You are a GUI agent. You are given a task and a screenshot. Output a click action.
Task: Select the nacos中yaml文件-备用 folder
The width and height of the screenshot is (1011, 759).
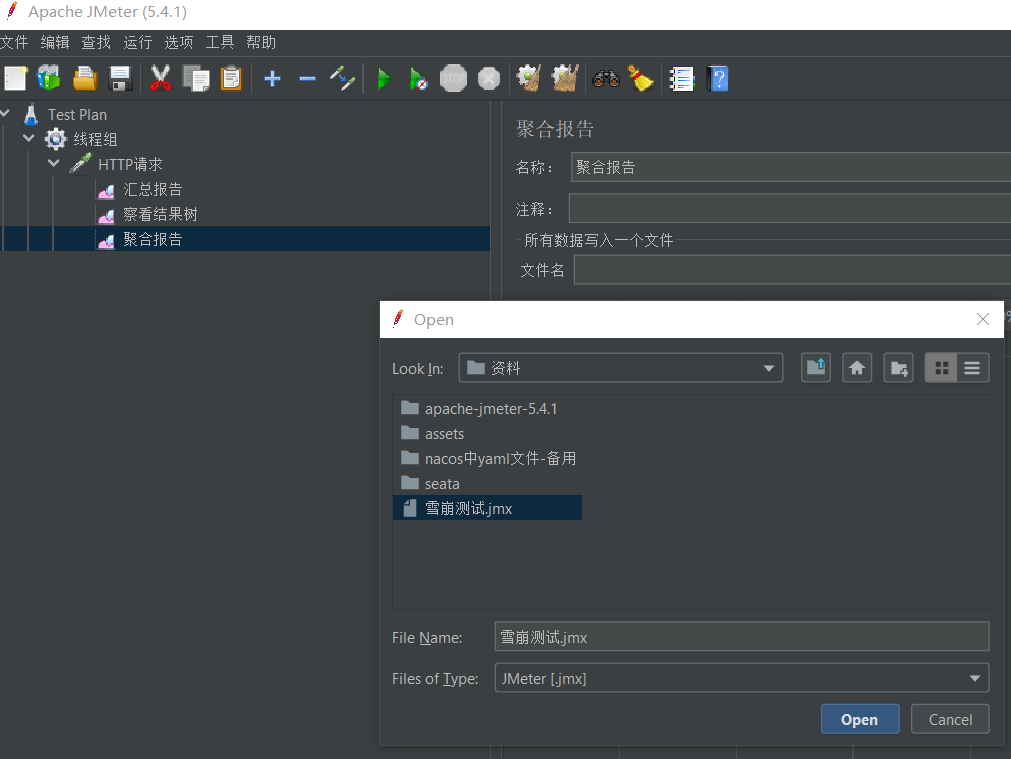pyautogui.click(x=500, y=458)
